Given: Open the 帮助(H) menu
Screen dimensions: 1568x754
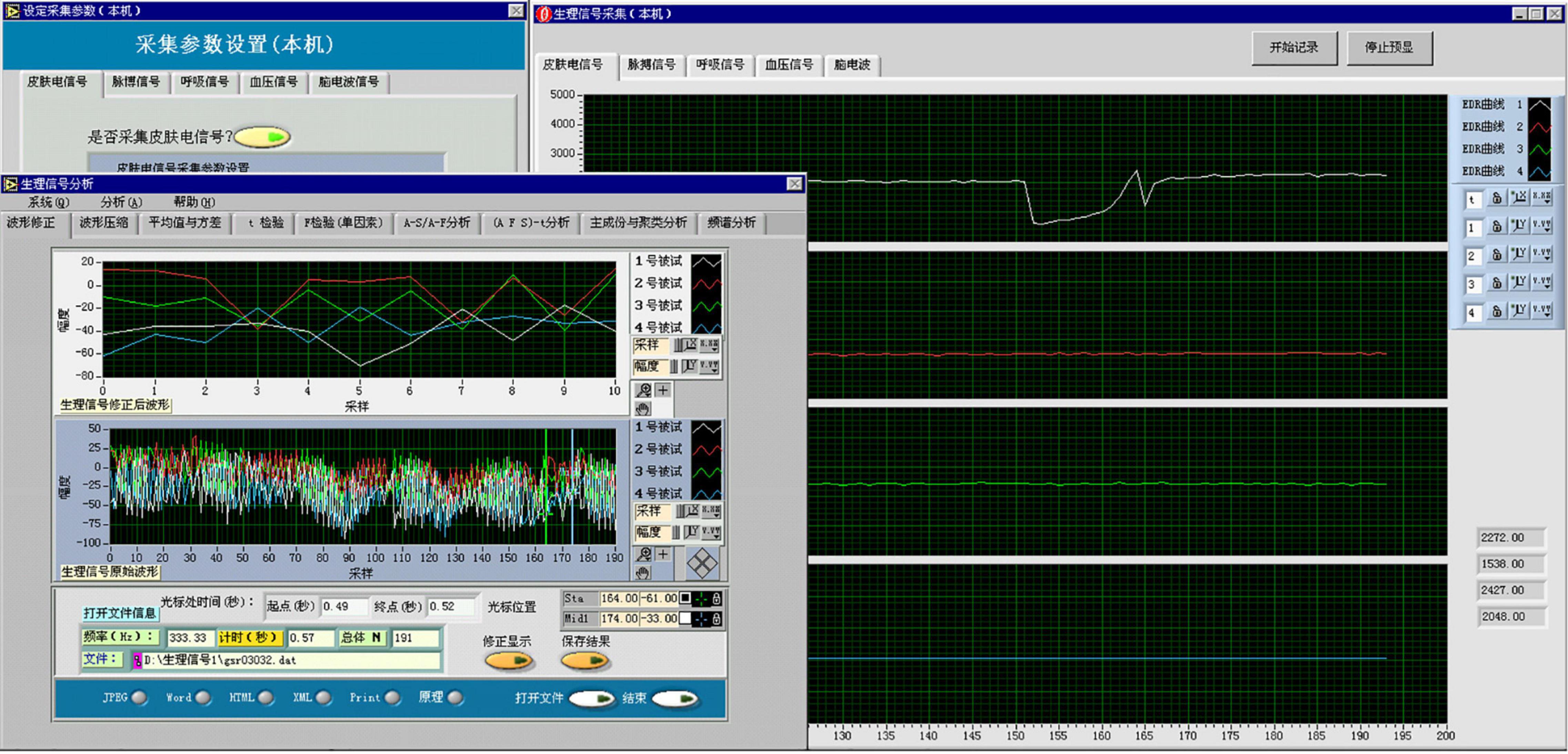Looking at the screenshot, I should [x=194, y=202].
